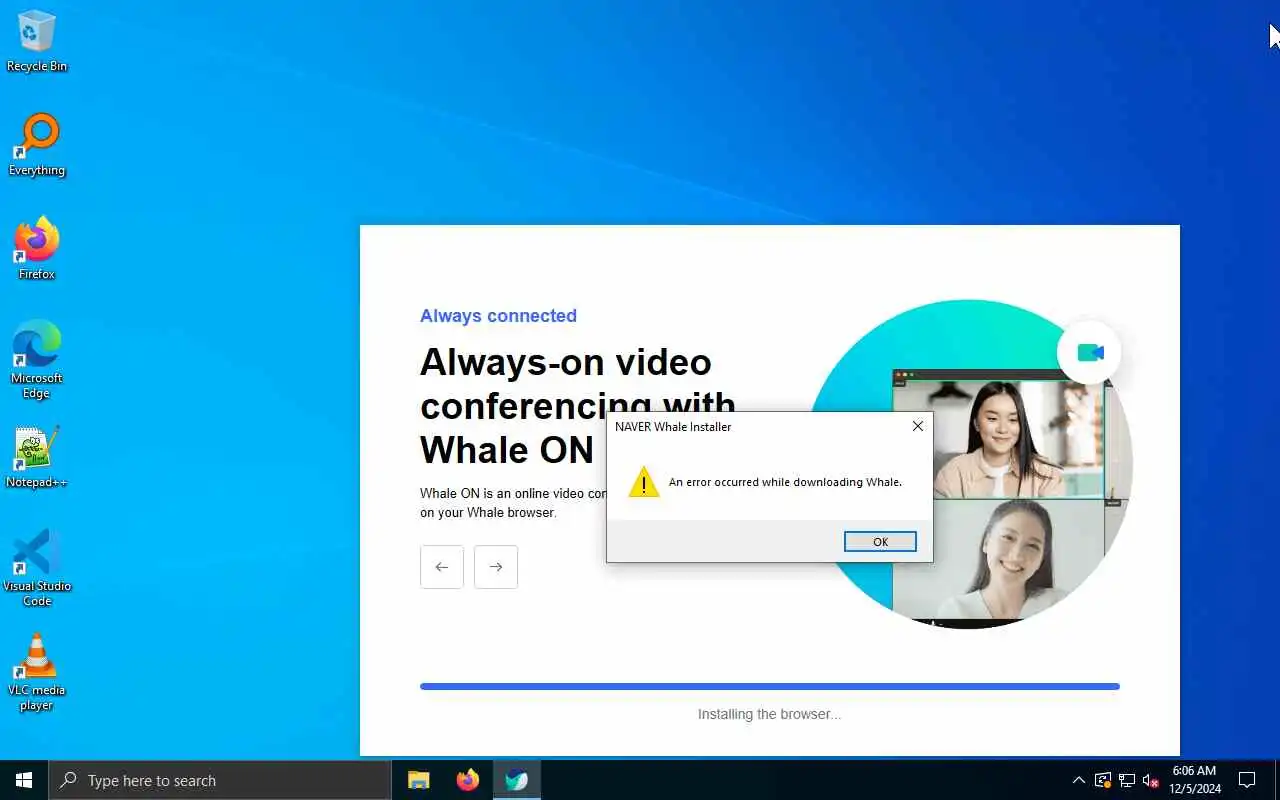Click the installation progress bar
Viewport: 1280px width, 800px height.
770,686
